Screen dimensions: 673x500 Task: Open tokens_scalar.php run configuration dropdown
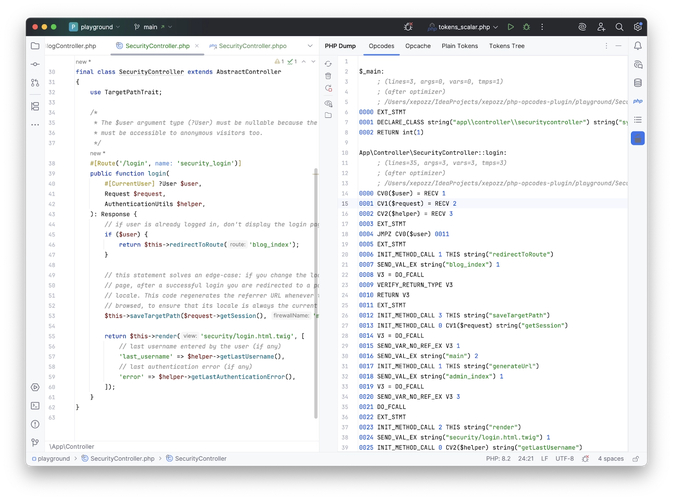click(463, 27)
